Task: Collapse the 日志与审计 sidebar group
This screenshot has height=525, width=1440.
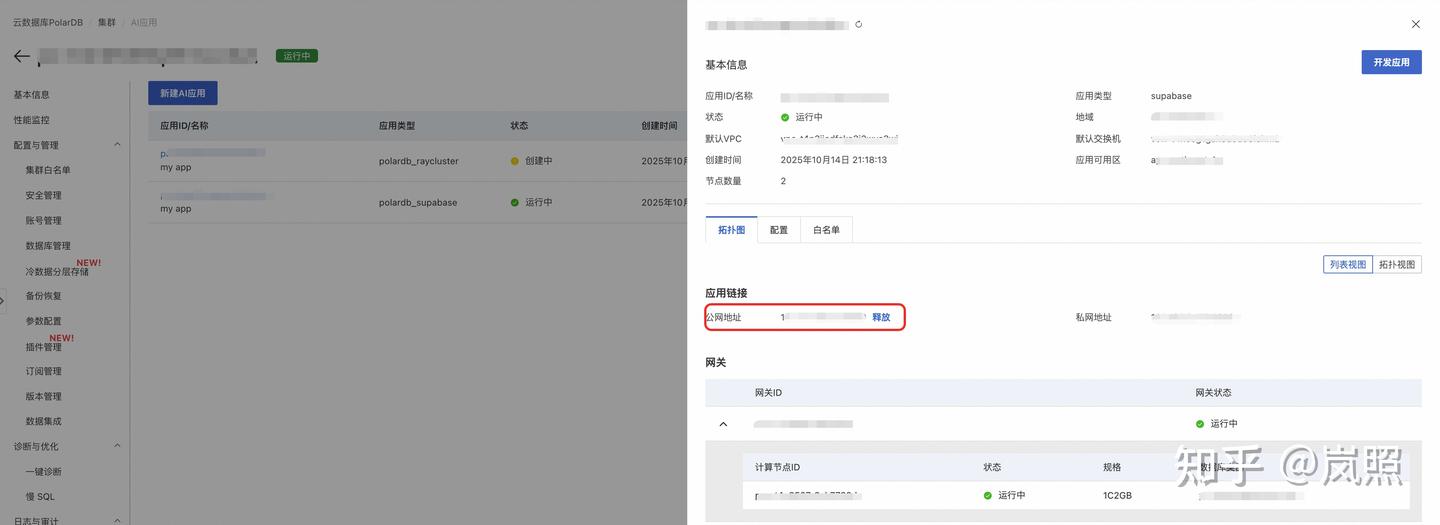Action: (117, 520)
